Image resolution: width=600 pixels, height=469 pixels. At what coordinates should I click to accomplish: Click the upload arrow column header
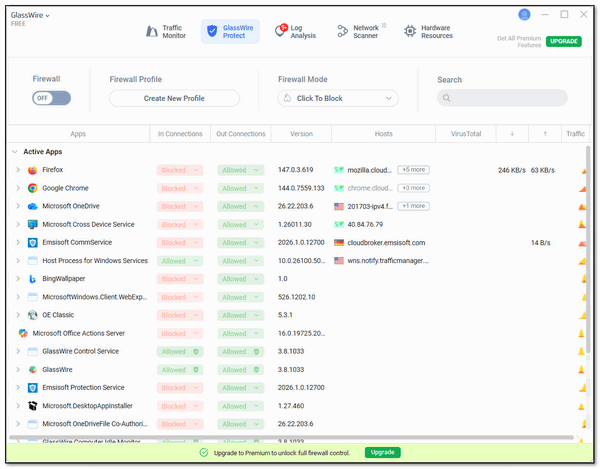pos(545,134)
